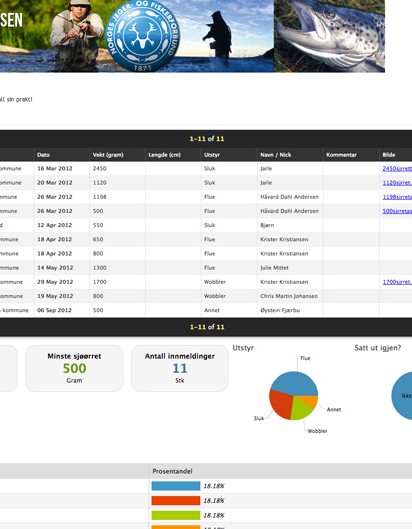Screen dimensions: 412x529
Task: Click the date 06 Sep 2012
Action: [54, 310]
